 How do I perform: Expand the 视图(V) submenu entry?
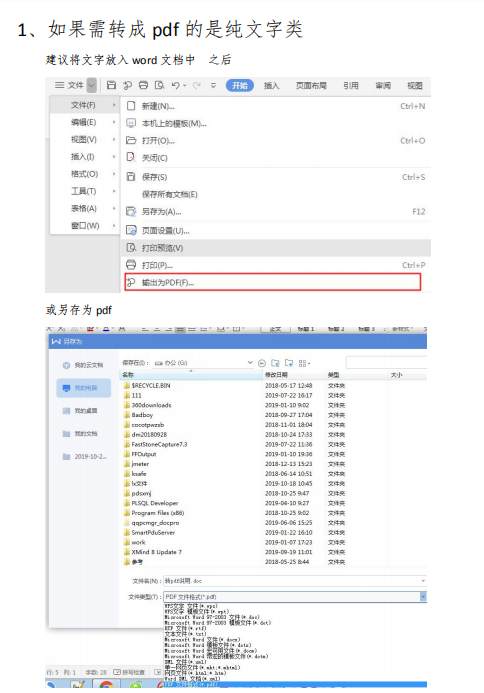(x=84, y=140)
